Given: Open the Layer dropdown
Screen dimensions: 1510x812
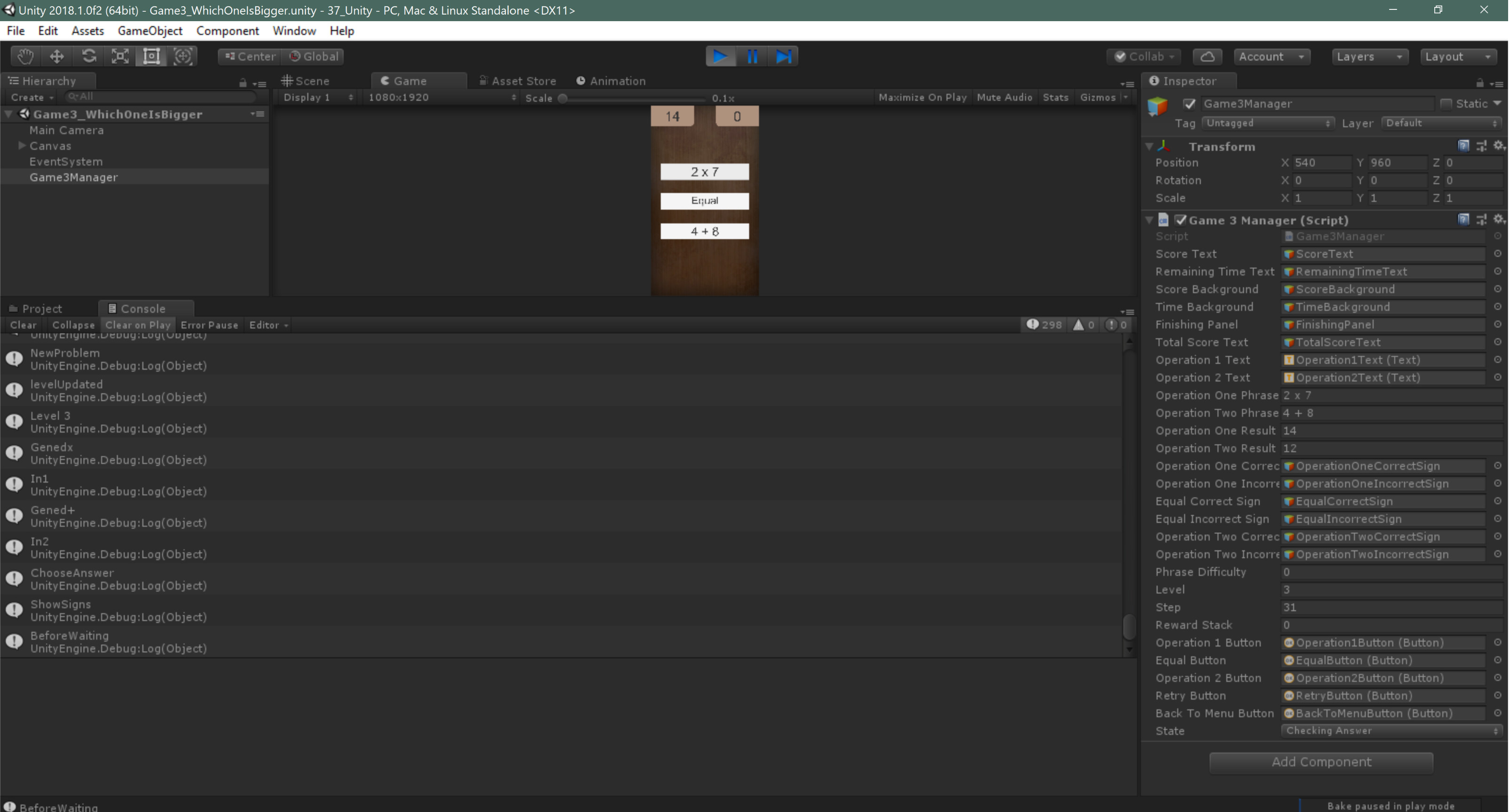Looking at the screenshot, I should click(1441, 123).
